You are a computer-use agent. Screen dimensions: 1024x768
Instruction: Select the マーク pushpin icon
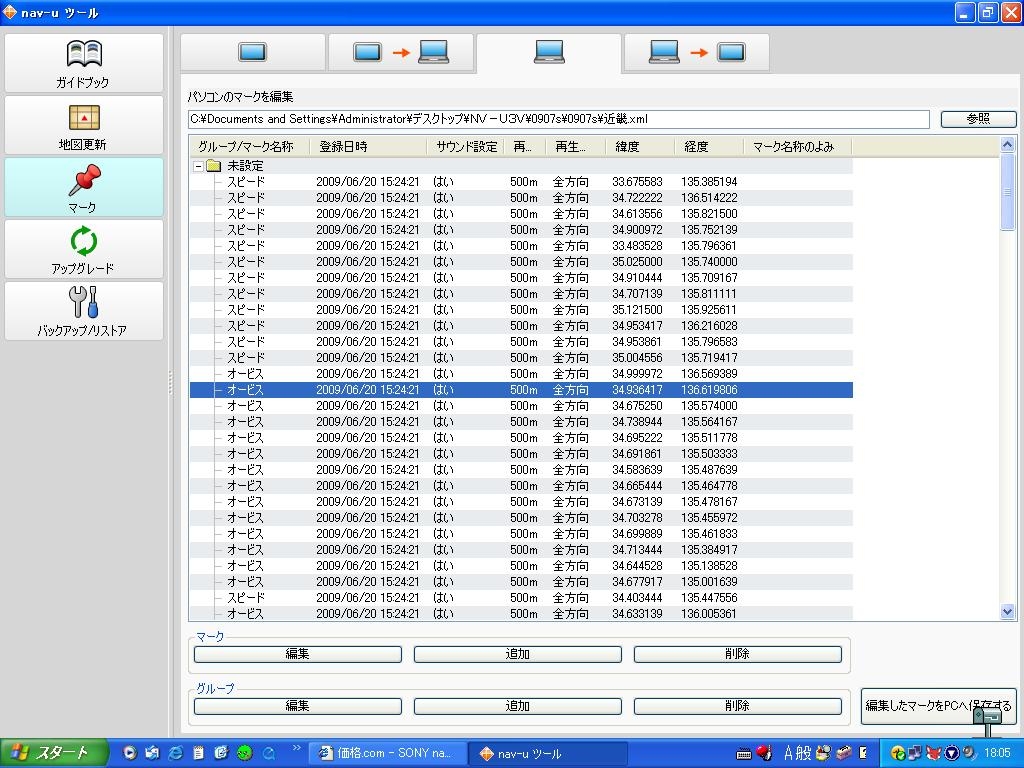click(x=83, y=187)
